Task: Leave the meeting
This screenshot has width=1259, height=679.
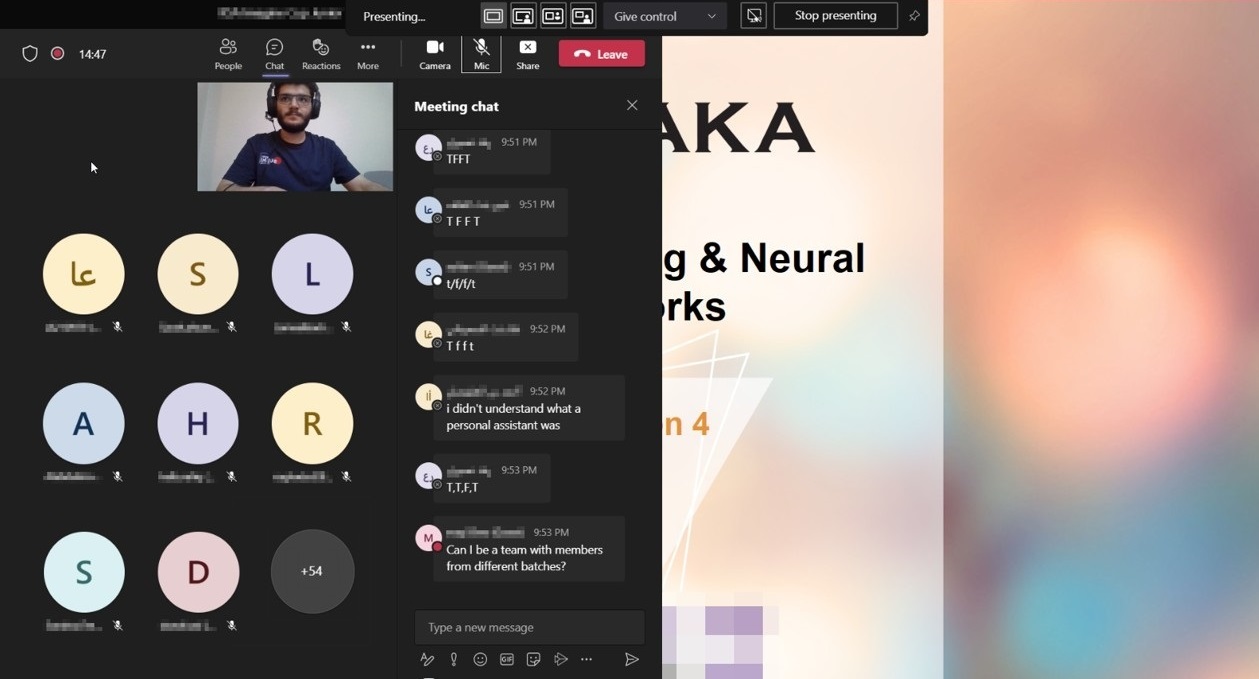Action: point(602,54)
